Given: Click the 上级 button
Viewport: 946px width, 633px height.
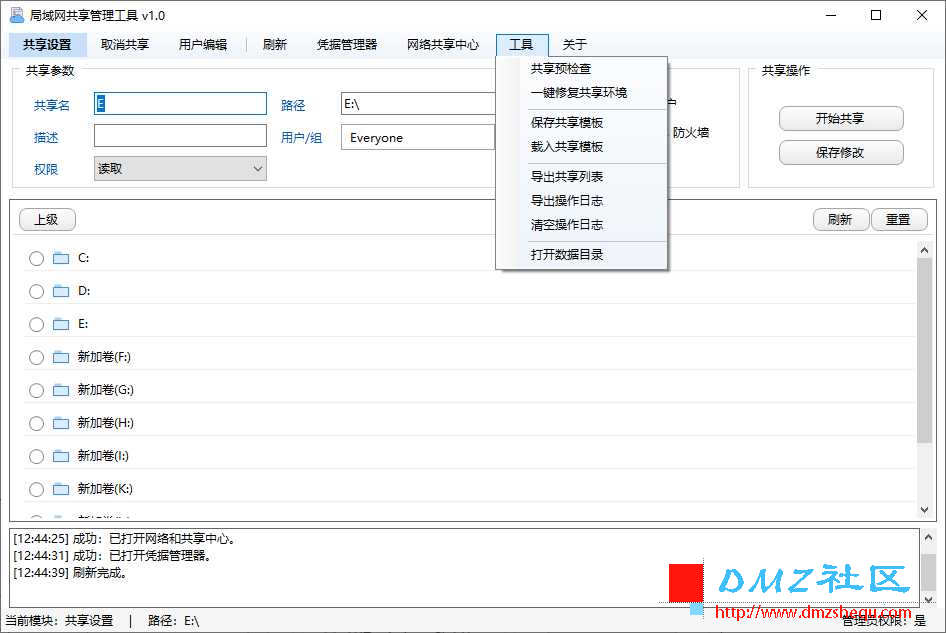Looking at the screenshot, I should coord(47,220).
